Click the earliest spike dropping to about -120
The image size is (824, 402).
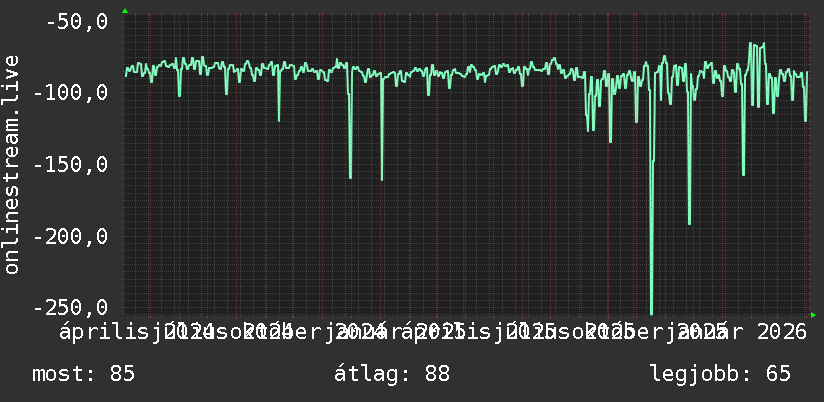(279, 119)
